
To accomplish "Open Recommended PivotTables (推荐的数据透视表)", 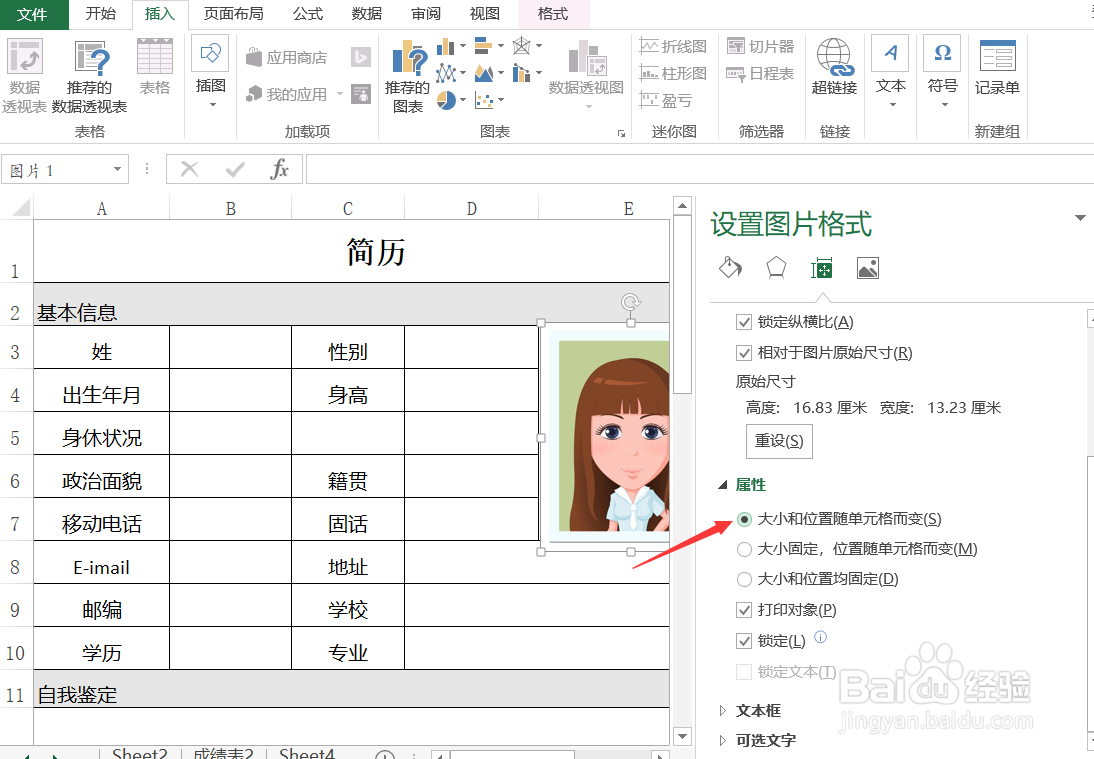I will click(x=89, y=75).
